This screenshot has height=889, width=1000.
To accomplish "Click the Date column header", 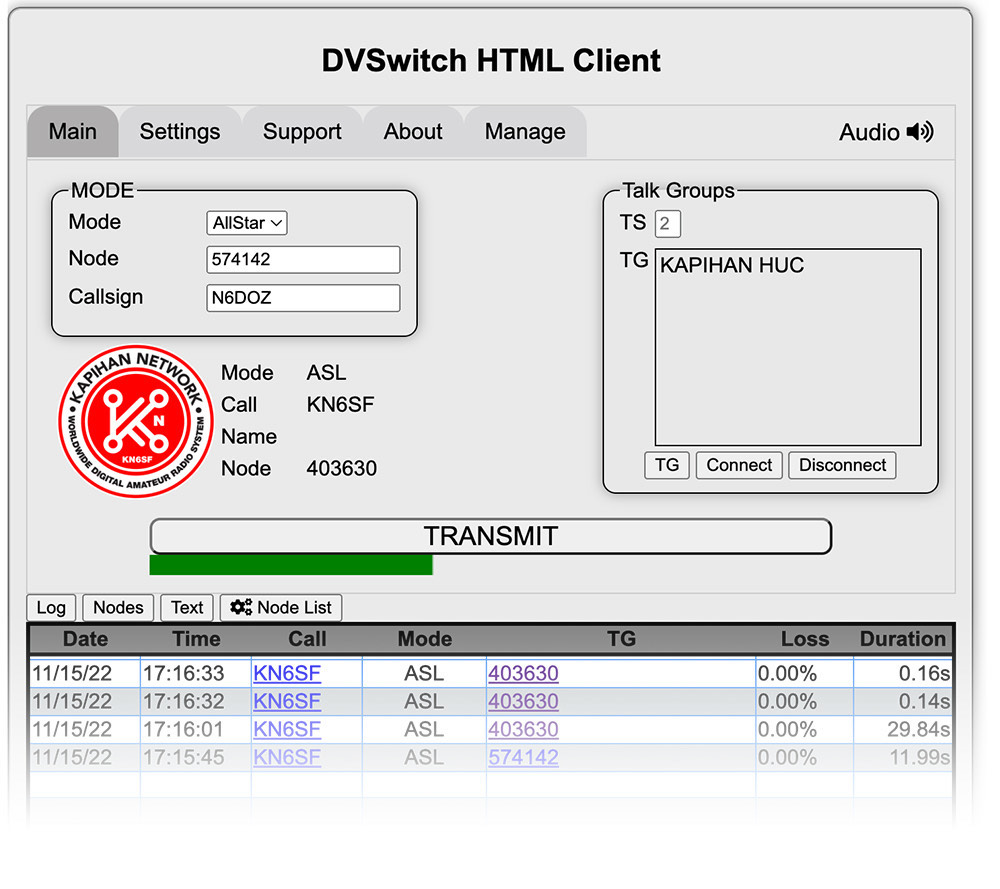I will pyautogui.click(x=85, y=639).
